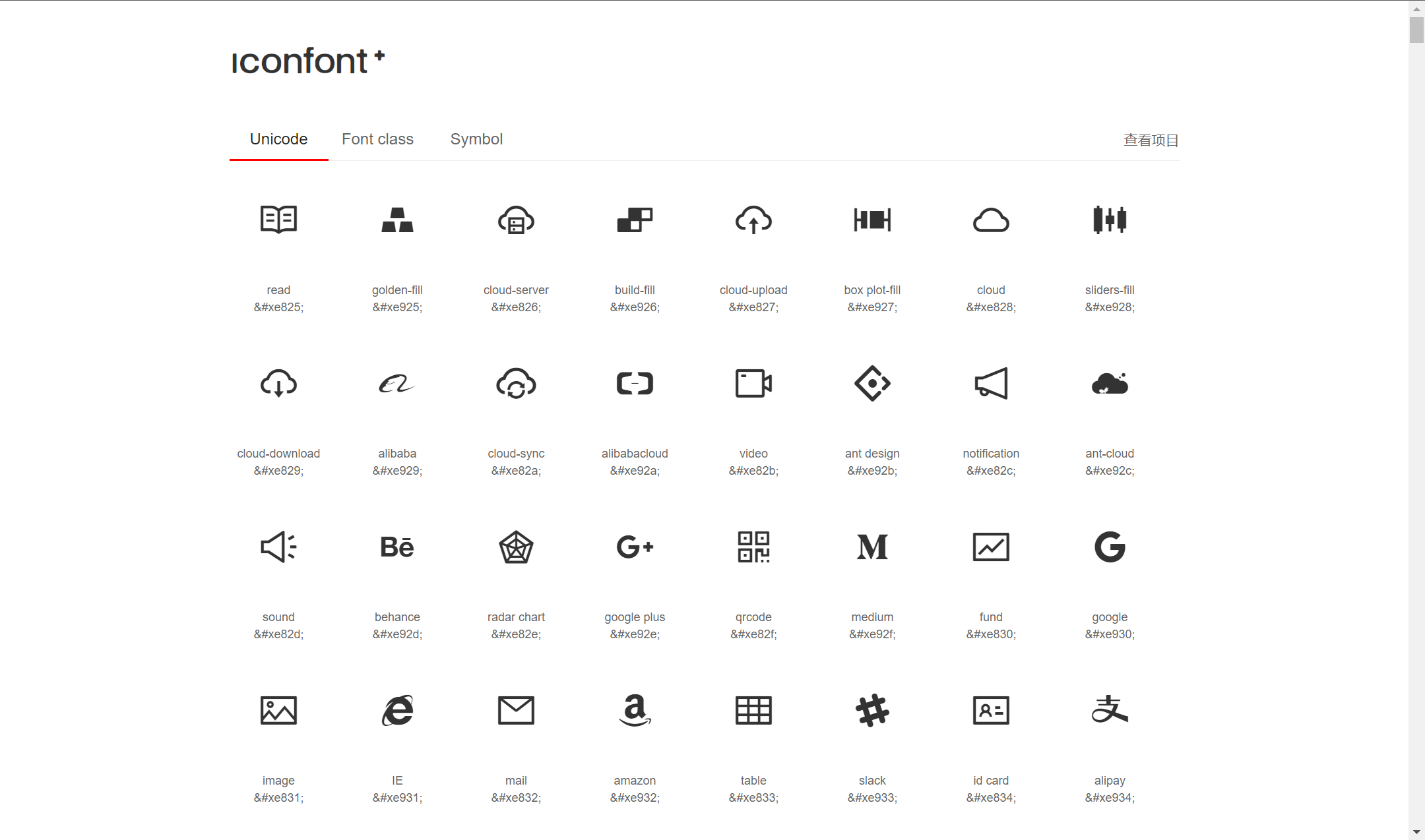The image size is (1425, 840).
Task: Click the 'sliders-fill' name label
Action: (x=1110, y=290)
